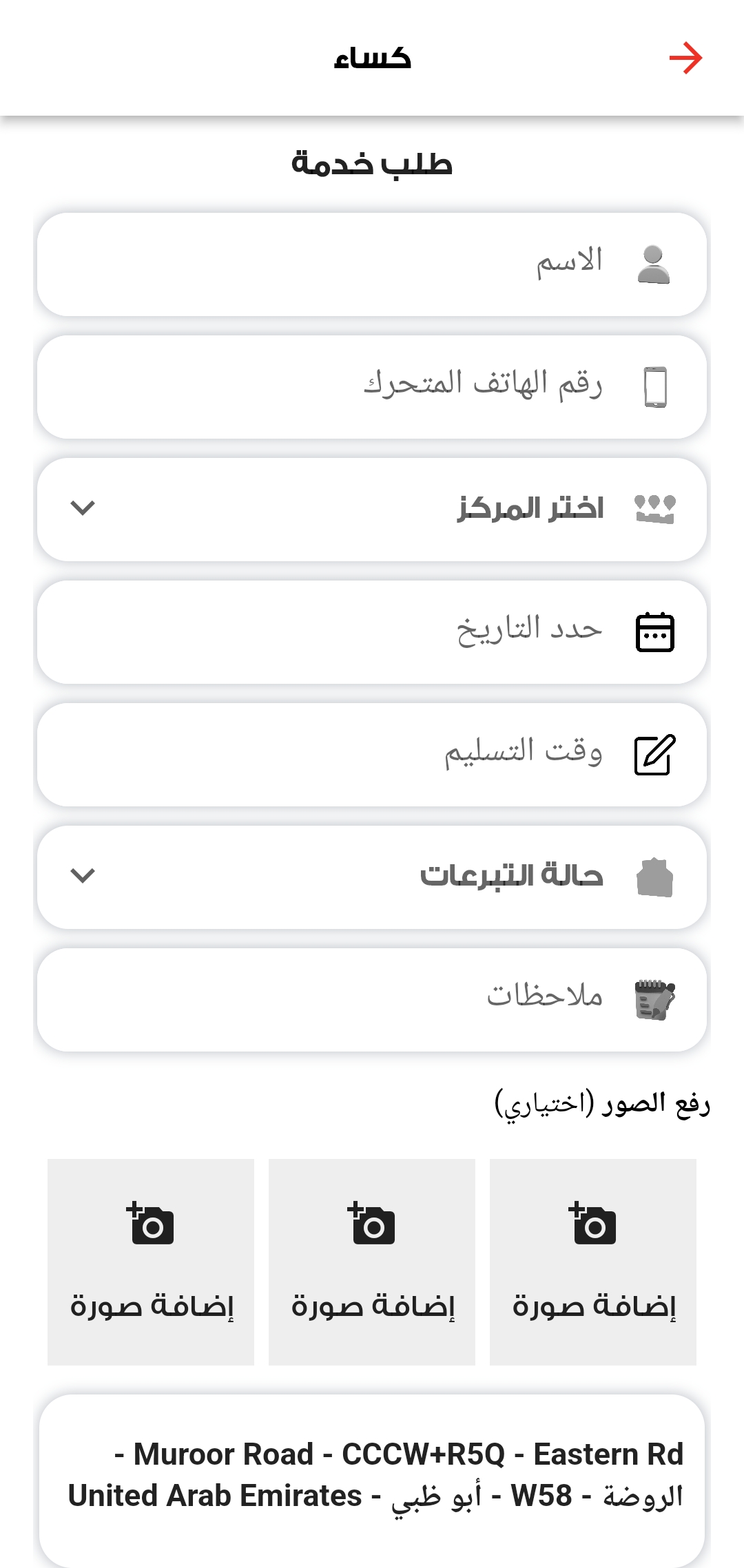744x1568 pixels.
Task: Click the edit pencil icon for delivery time
Action: tap(654, 755)
